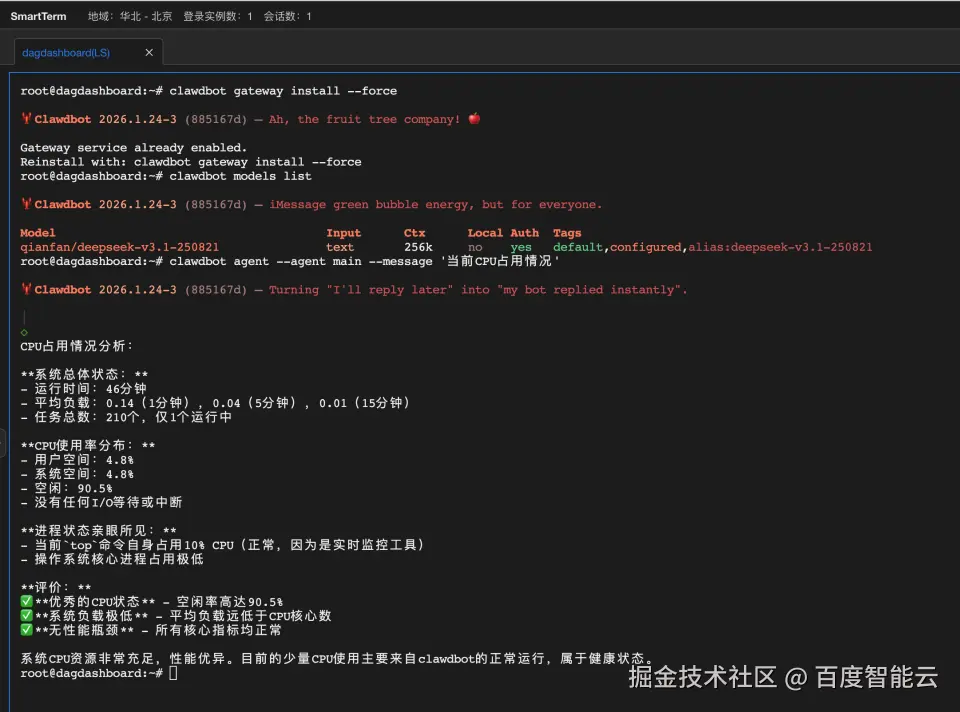The width and height of the screenshot is (960, 712).
Task: Click the '256k' context value
Action: click(x=418, y=247)
